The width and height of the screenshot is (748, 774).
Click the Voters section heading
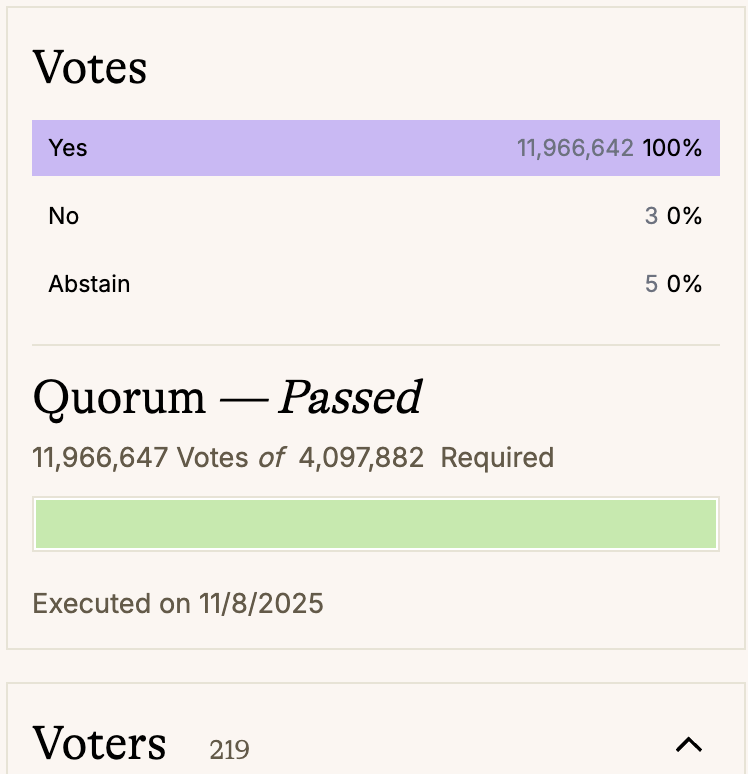(x=99, y=744)
